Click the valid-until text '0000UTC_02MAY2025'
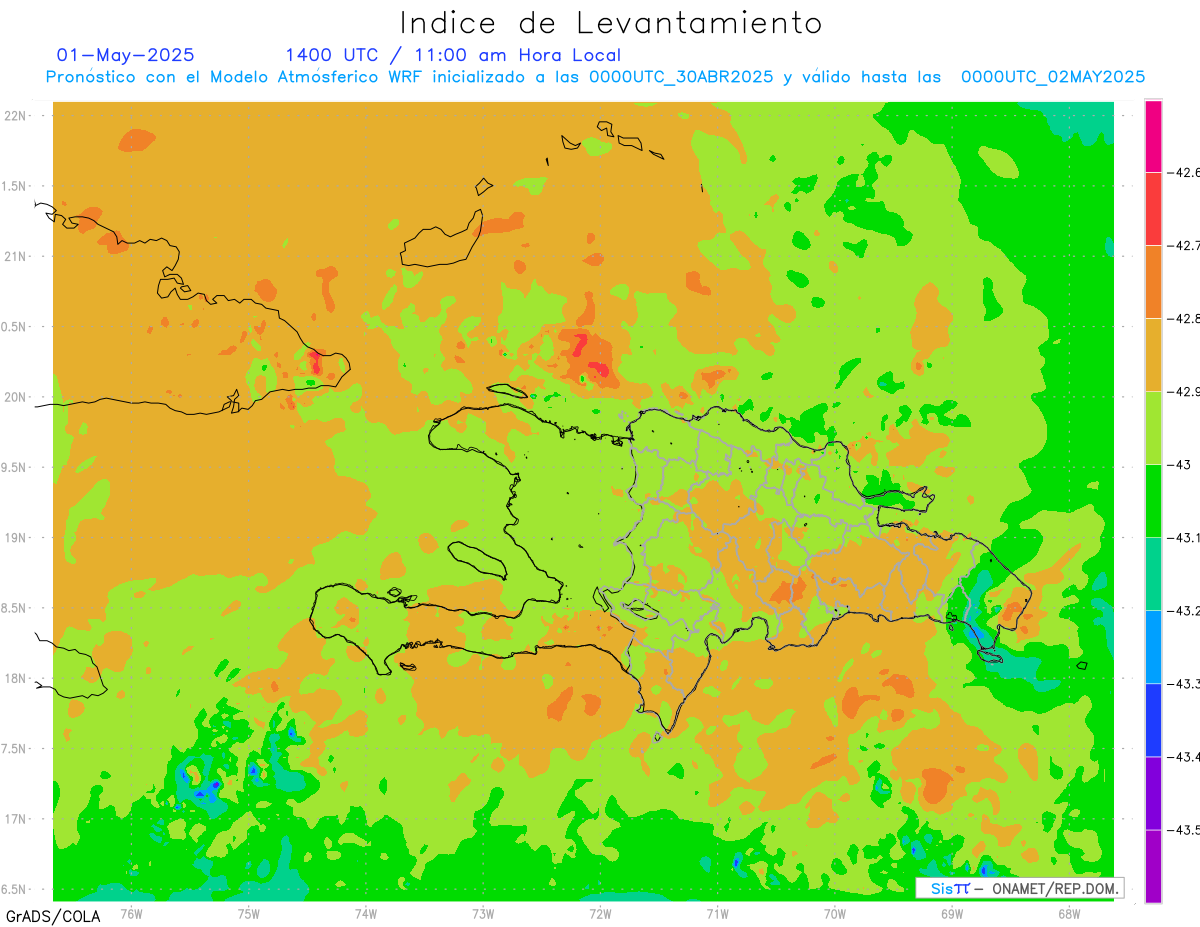 pyautogui.click(x=1053, y=77)
